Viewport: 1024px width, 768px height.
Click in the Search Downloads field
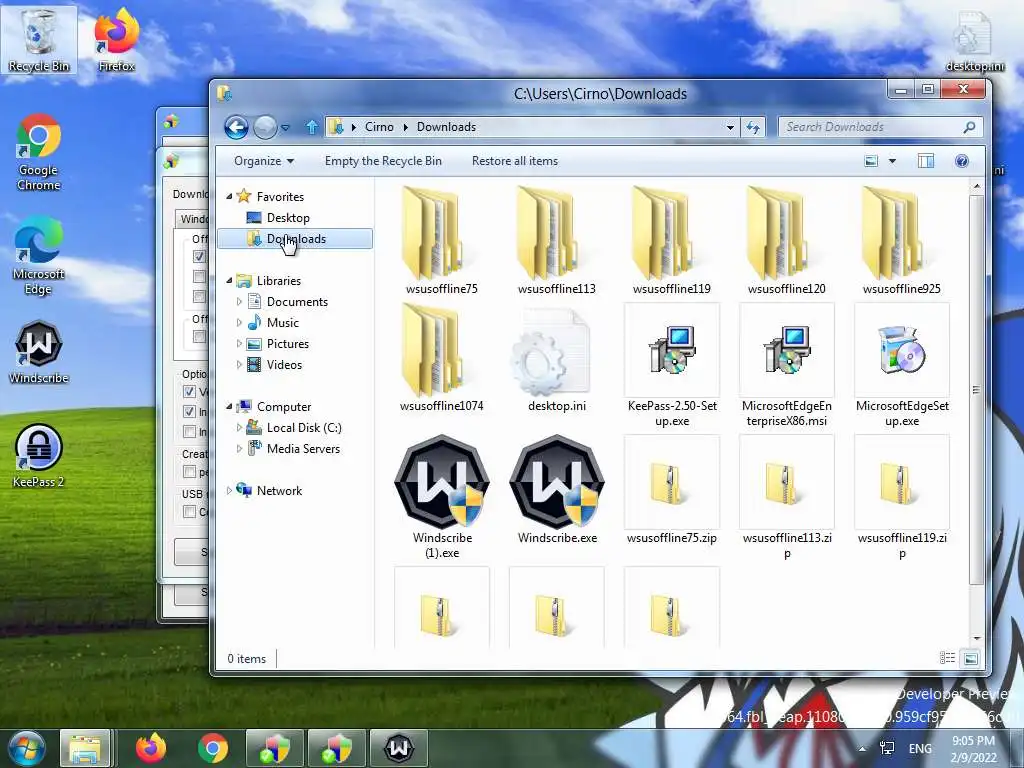coord(869,127)
